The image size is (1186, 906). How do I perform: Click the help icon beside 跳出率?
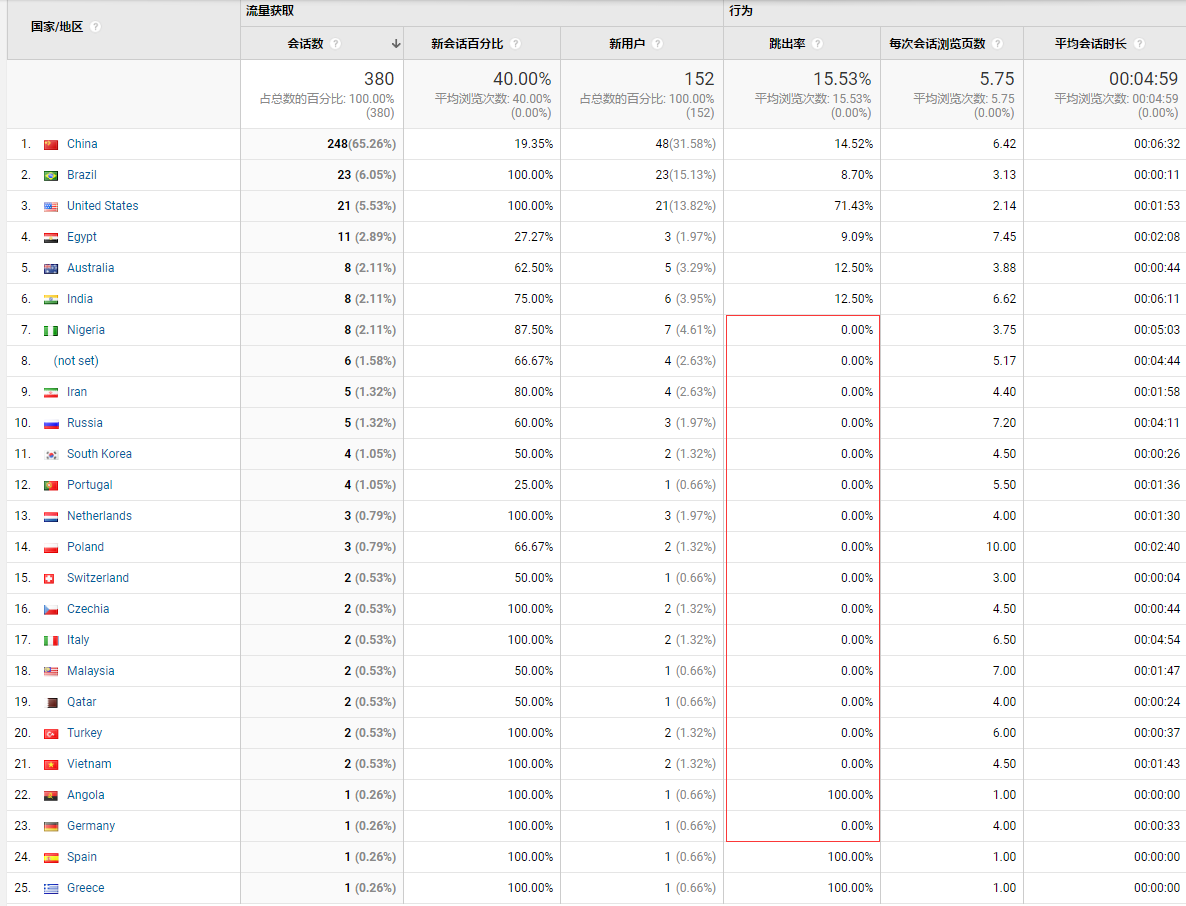click(x=817, y=43)
